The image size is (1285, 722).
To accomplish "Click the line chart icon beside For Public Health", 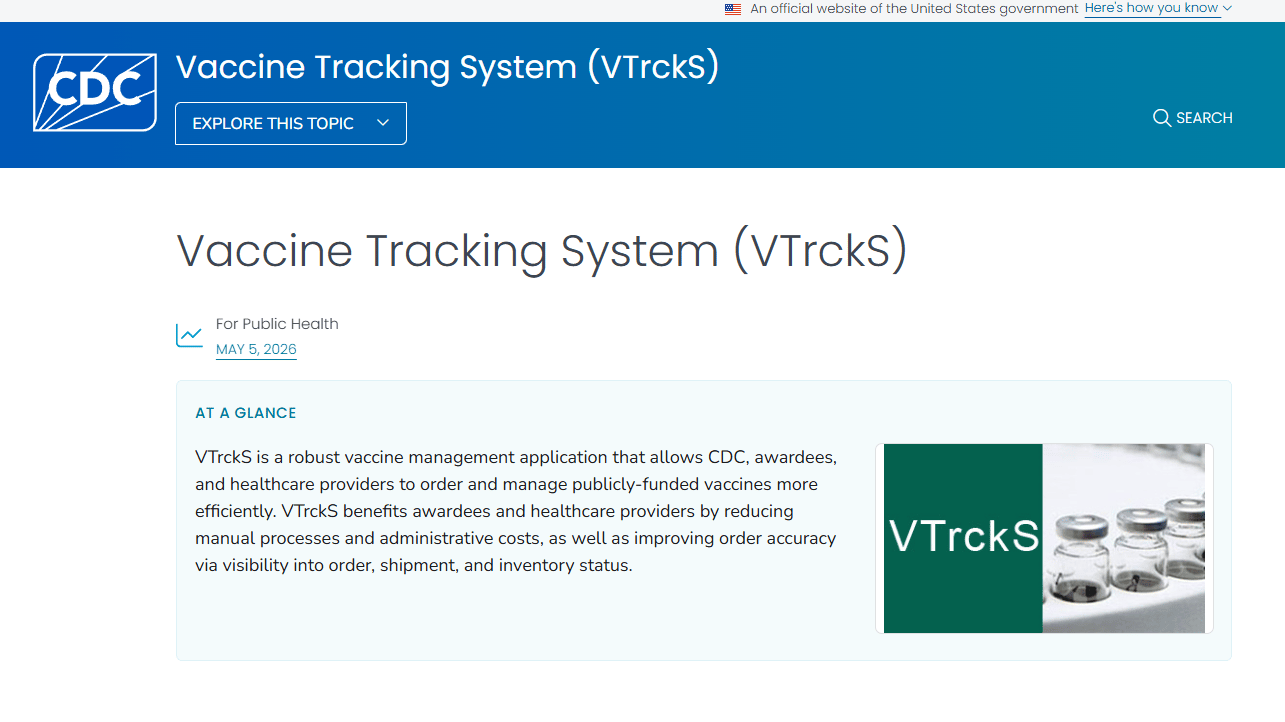I will click(189, 336).
